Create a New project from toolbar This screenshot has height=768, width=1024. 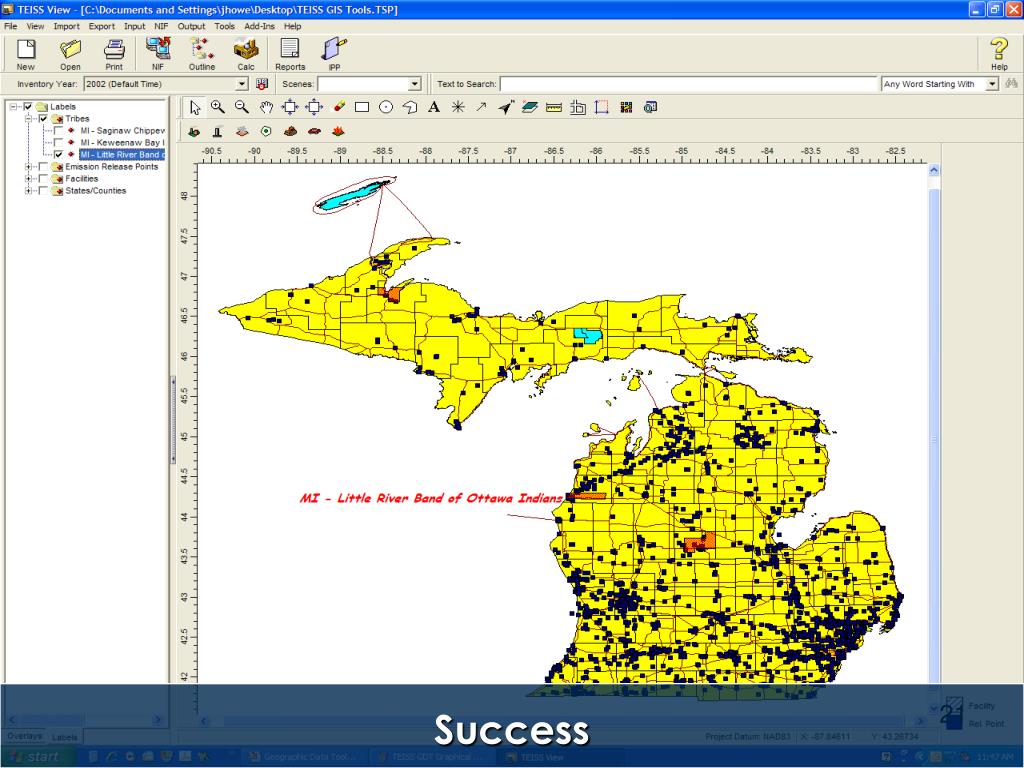coord(25,54)
